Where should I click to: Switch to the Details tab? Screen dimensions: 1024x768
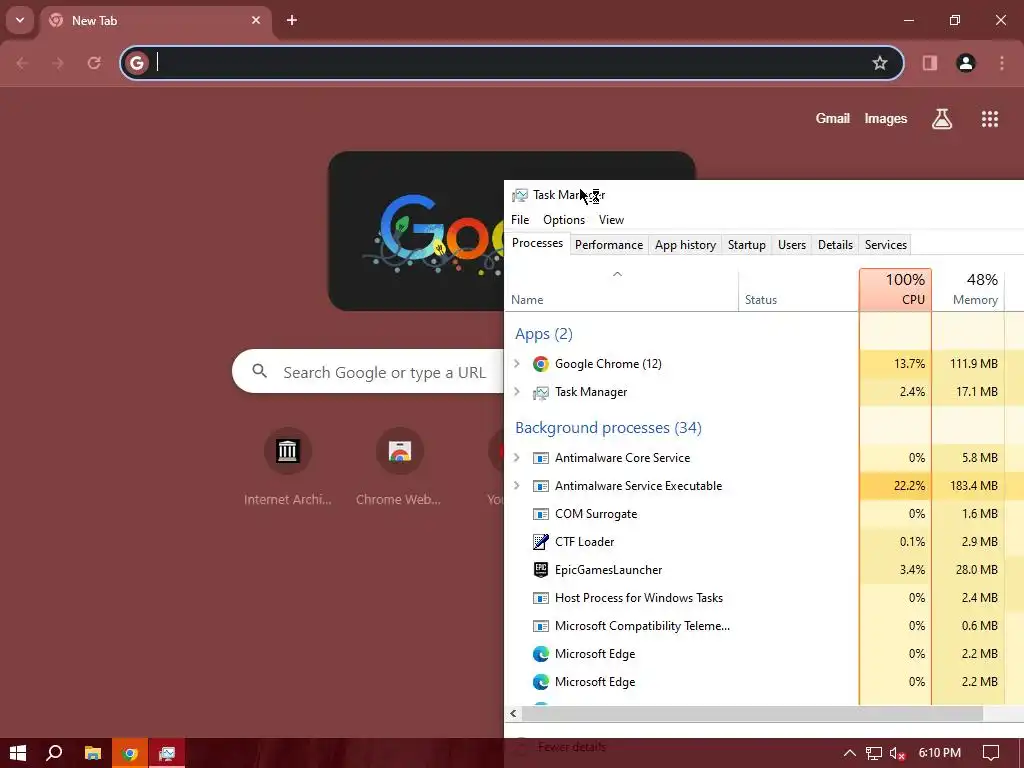835,245
